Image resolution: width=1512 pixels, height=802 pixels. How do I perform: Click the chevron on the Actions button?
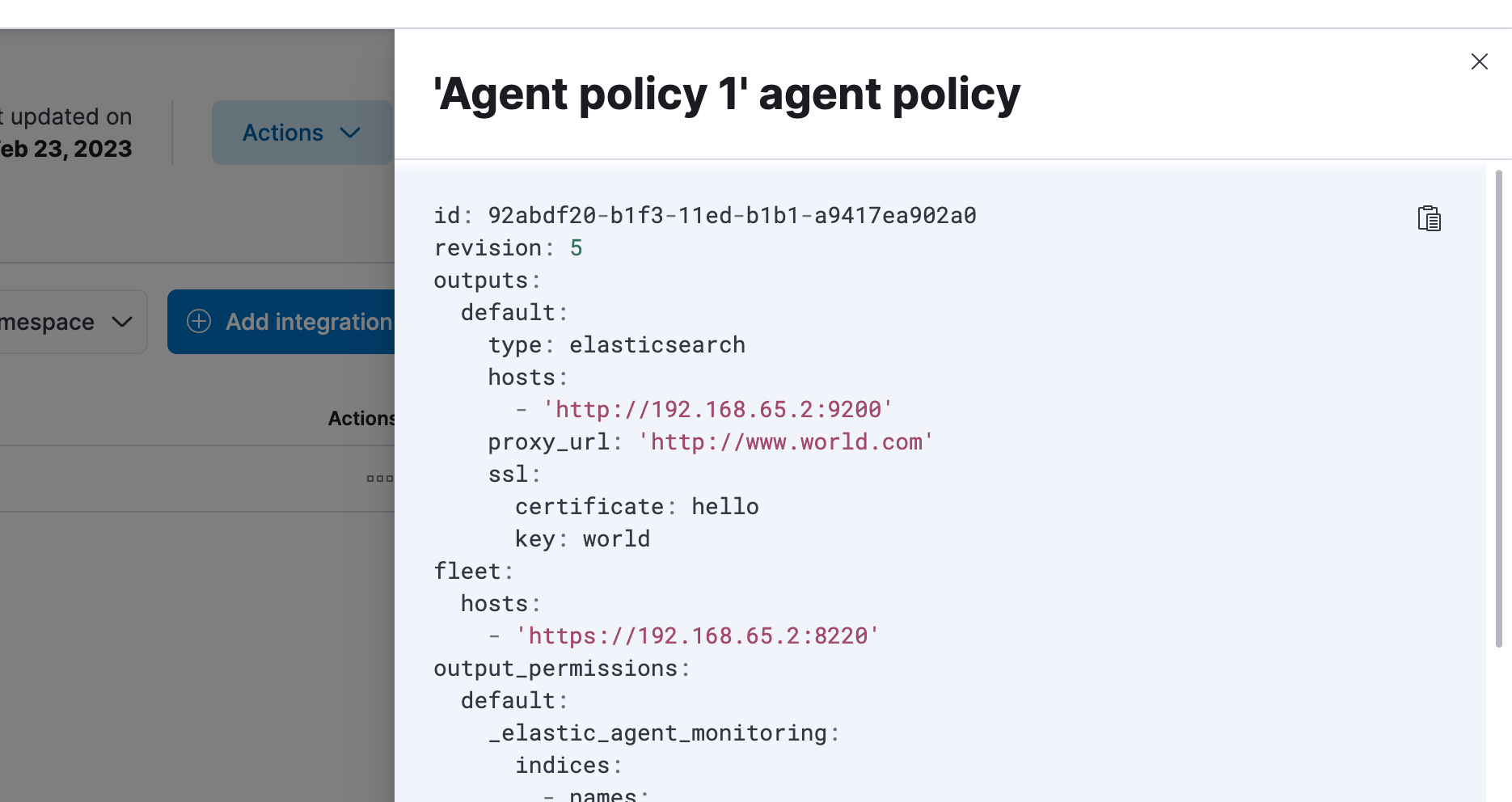349,133
